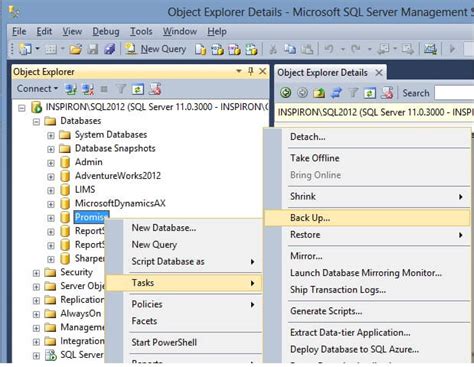Choose Extract Data-tier Application...
Viewport: 474px width, 367px height.
tap(367, 332)
